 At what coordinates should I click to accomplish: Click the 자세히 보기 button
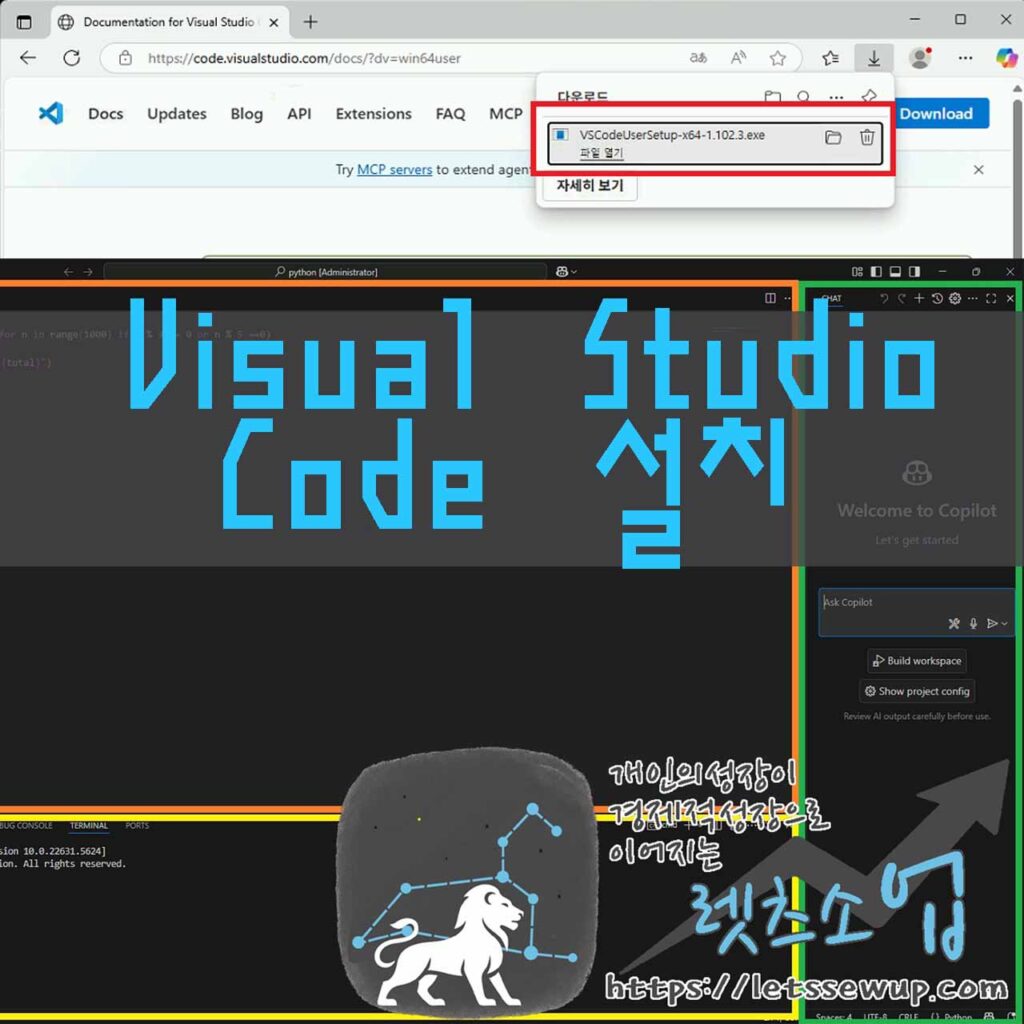click(x=590, y=185)
